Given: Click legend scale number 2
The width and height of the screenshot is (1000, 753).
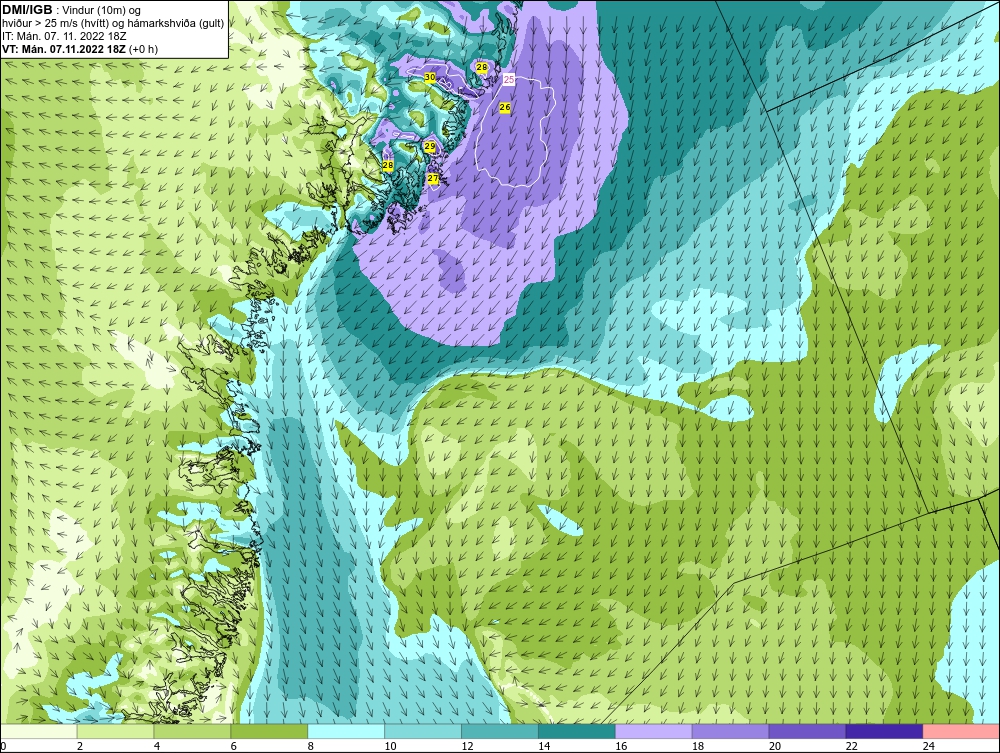Looking at the screenshot, I should pos(80,746).
